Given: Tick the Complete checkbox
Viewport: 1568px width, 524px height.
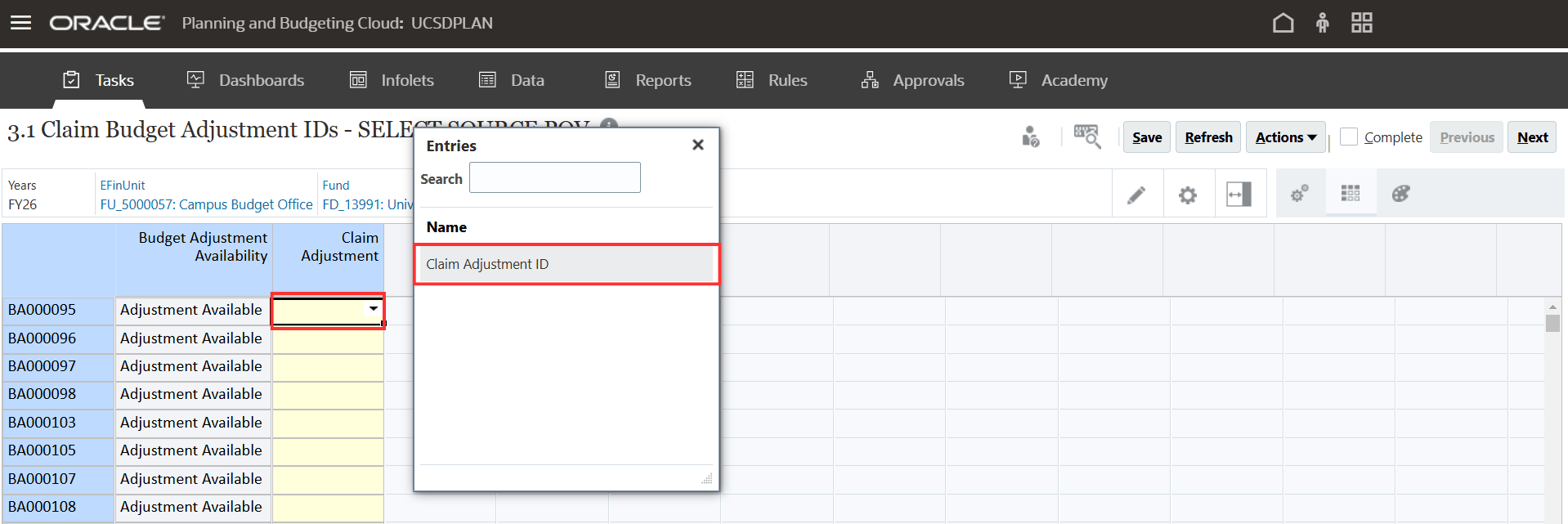Looking at the screenshot, I should [x=1349, y=137].
